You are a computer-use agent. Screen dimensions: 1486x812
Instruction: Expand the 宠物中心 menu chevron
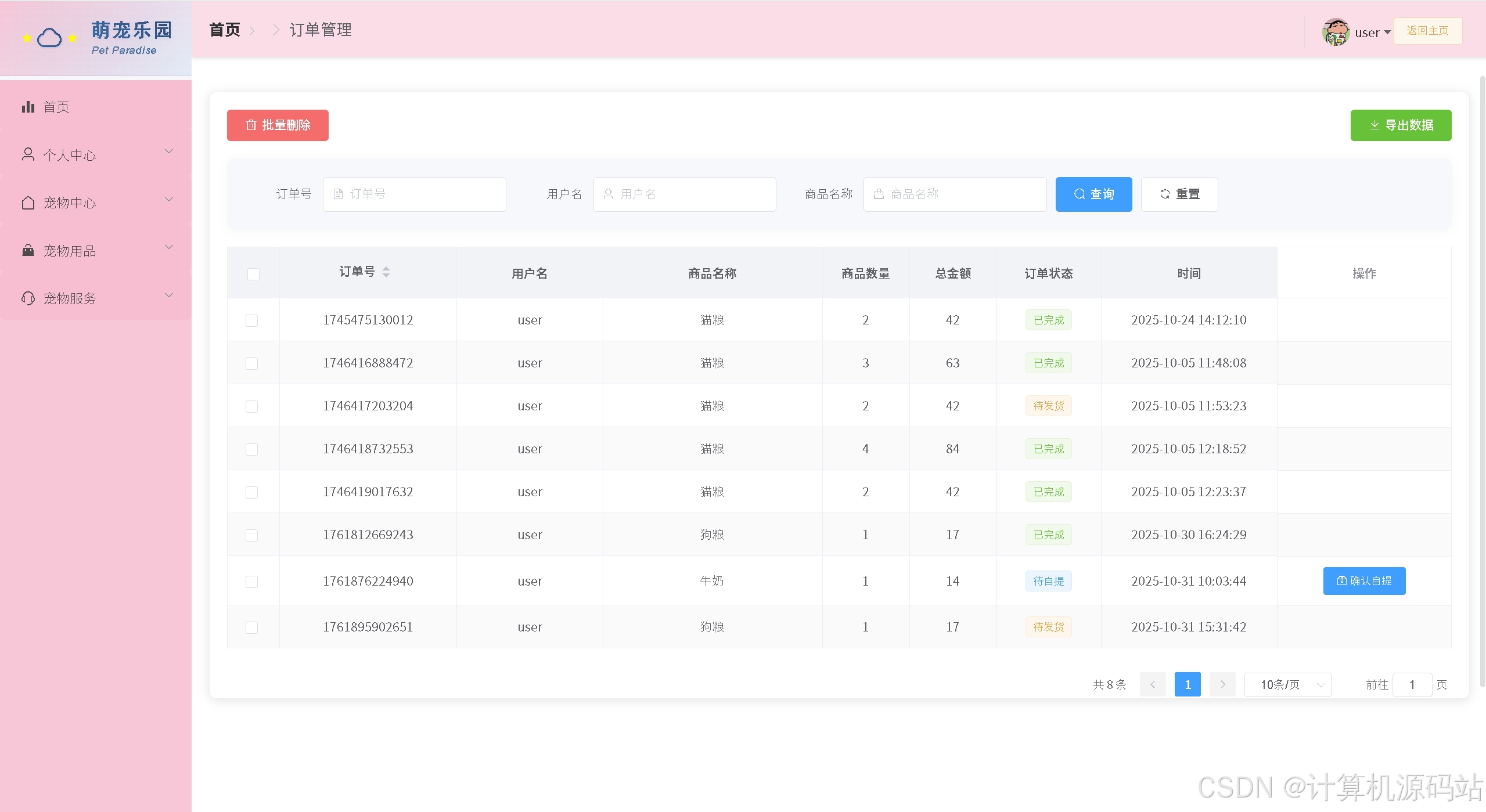coord(169,200)
